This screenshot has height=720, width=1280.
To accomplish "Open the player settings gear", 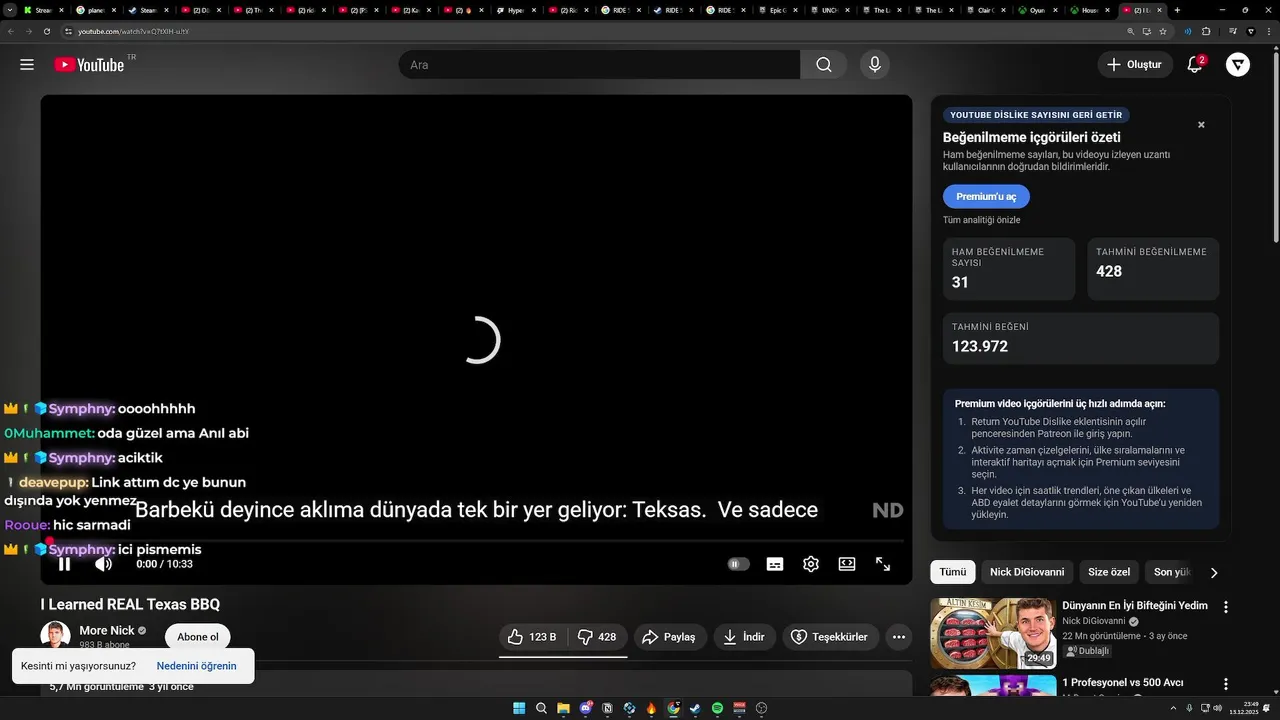I will click(811, 564).
